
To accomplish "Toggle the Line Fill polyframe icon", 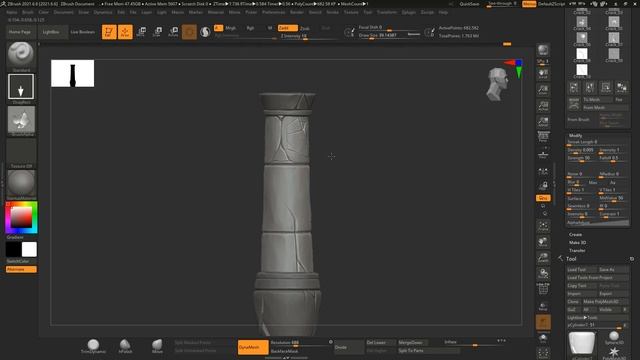I will point(543,289).
